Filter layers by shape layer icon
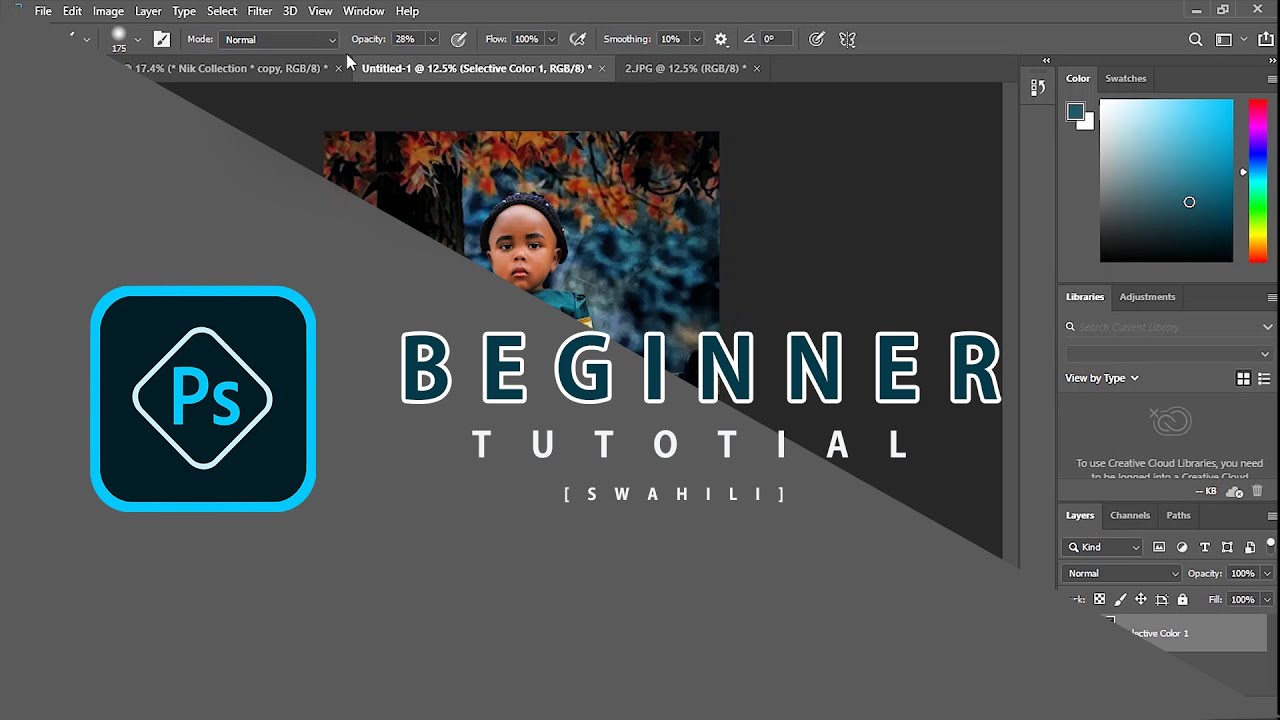Viewport: 1280px width, 720px height. coord(1227,547)
